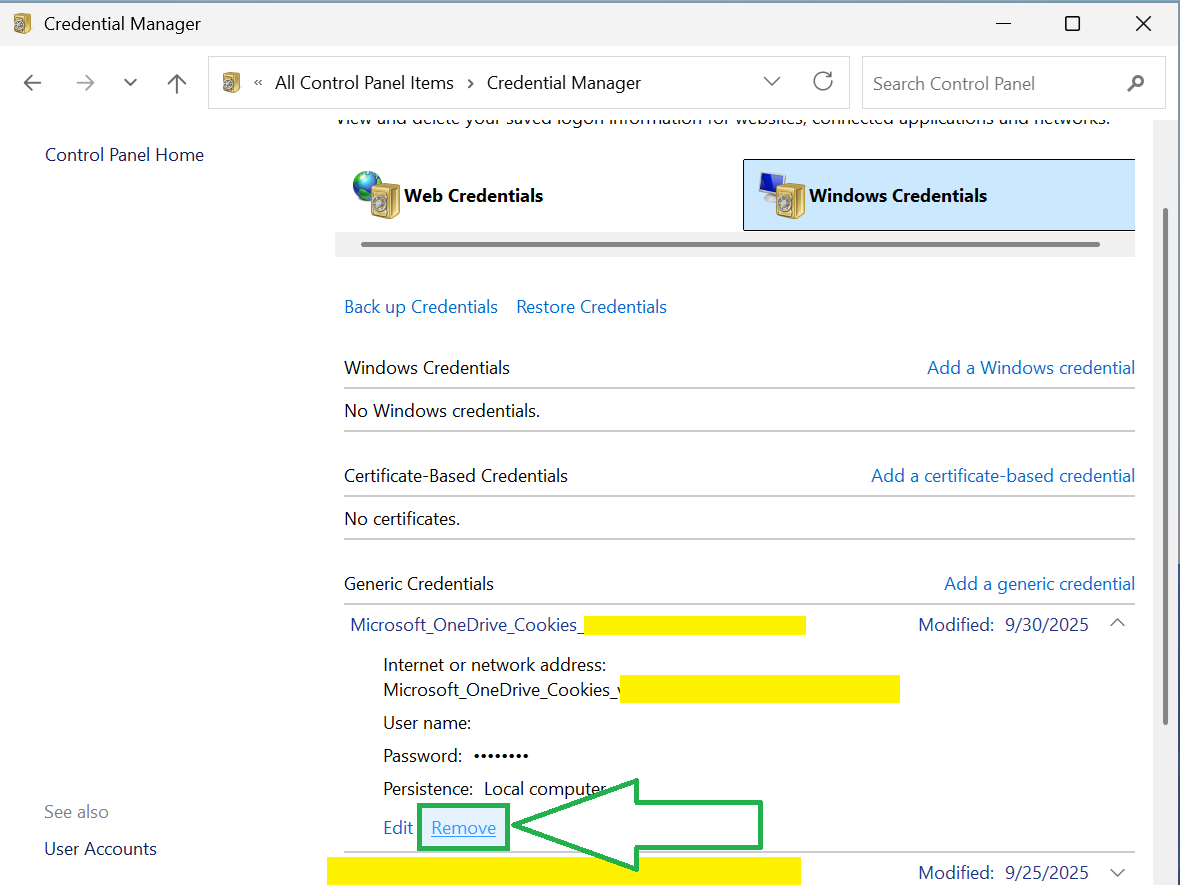Open Control Panel Home
1180x885 pixels.
click(124, 155)
